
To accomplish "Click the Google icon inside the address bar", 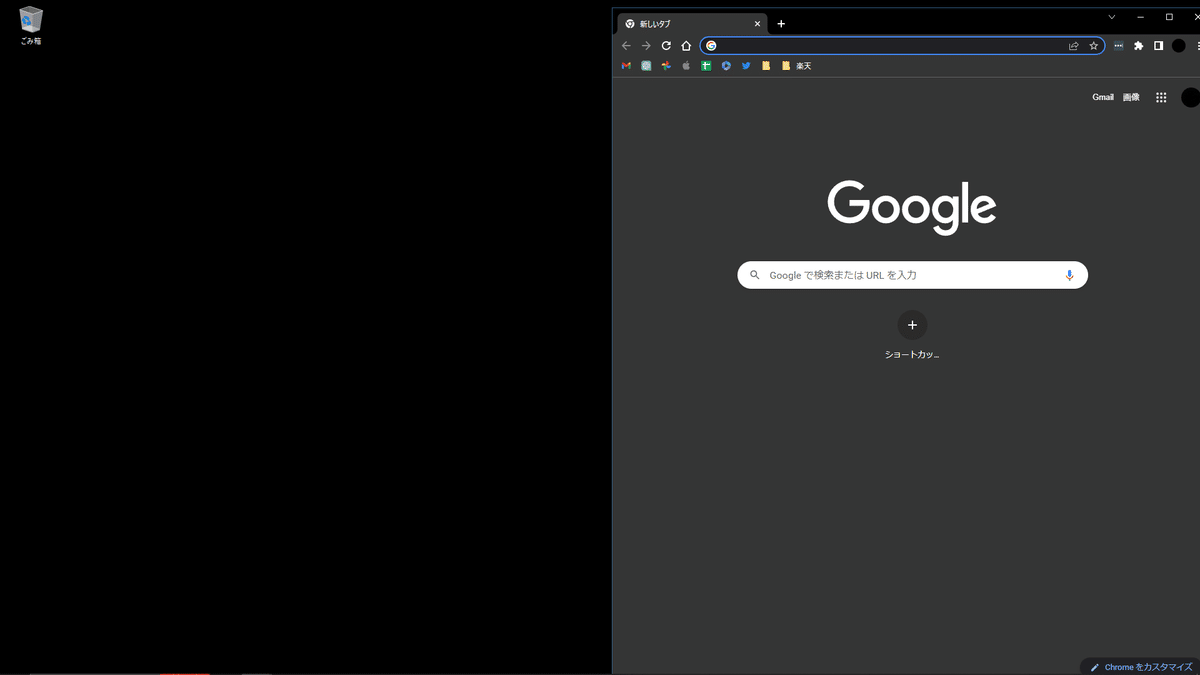I will point(711,46).
